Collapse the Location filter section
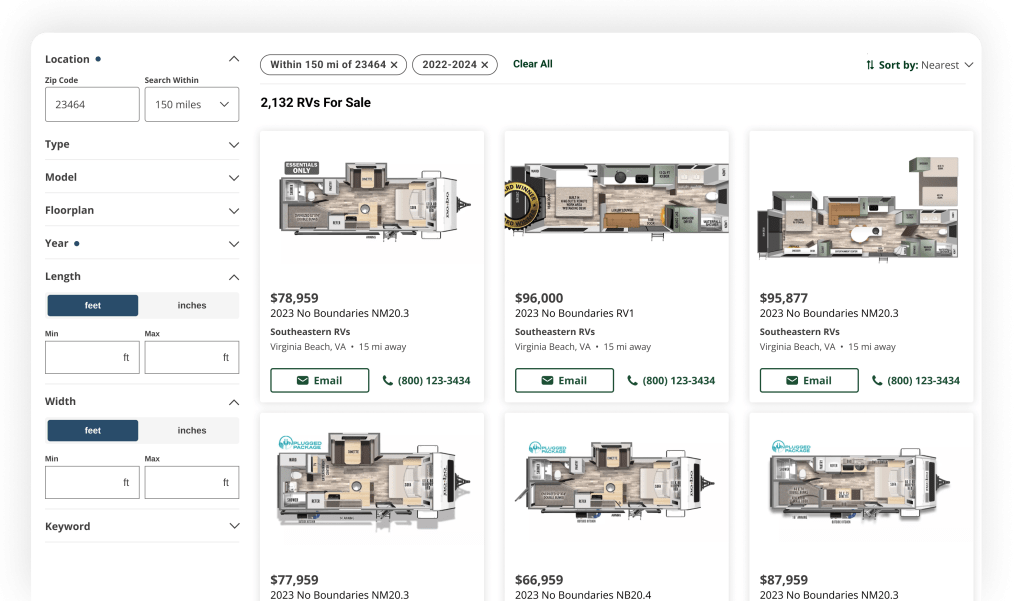 point(234,59)
